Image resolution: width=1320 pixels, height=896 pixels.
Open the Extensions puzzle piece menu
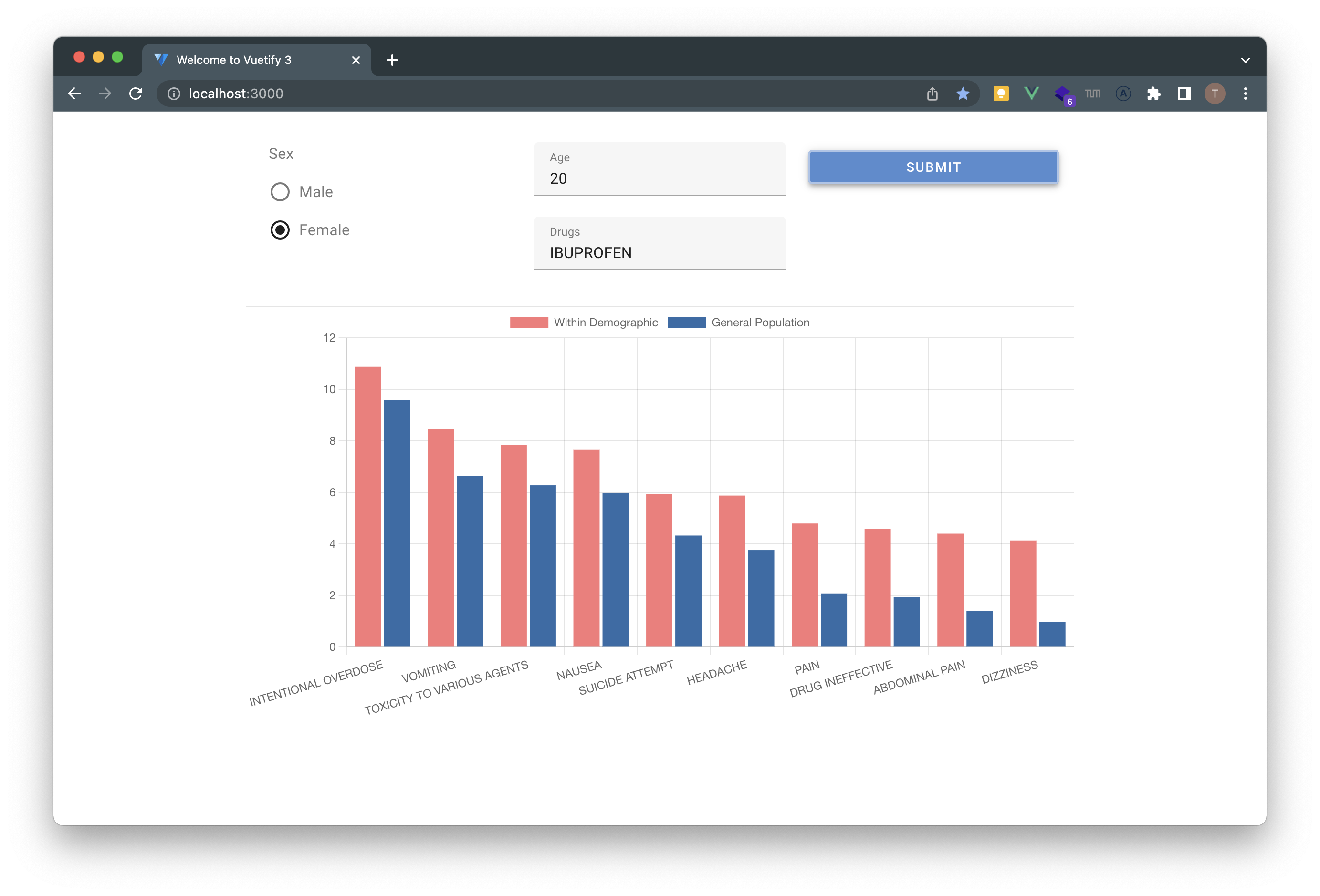(1153, 94)
